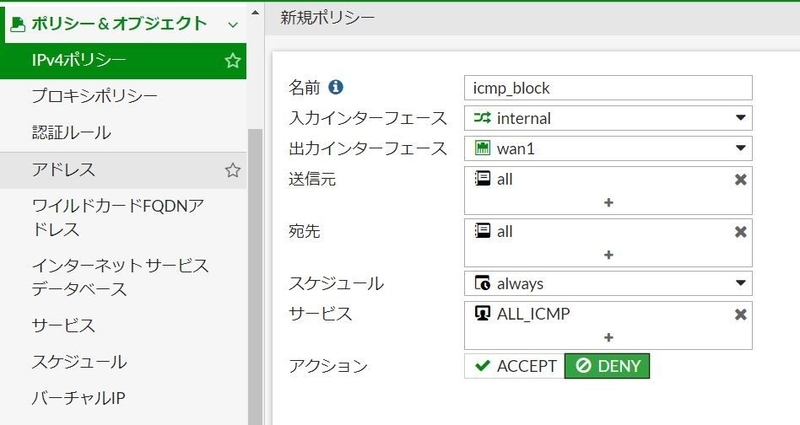This screenshot has width=800, height=425.
Task: Click the info icon beside 名前
Action: click(x=335, y=87)
